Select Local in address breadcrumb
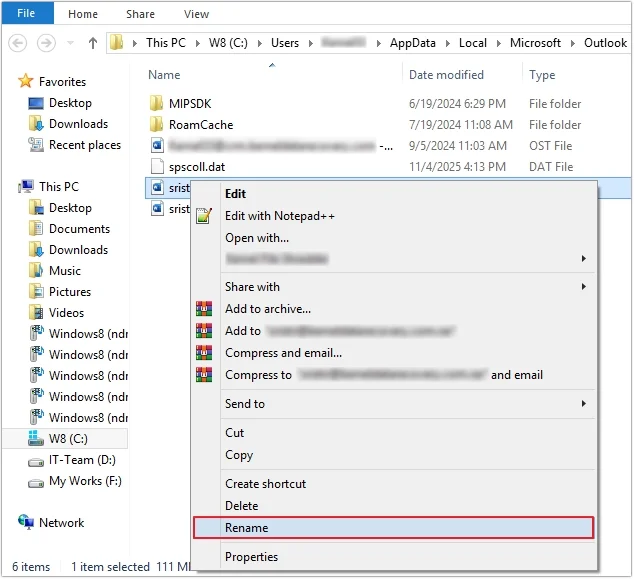The width and height of the screenshot is (634, 579). pos(472,43)
